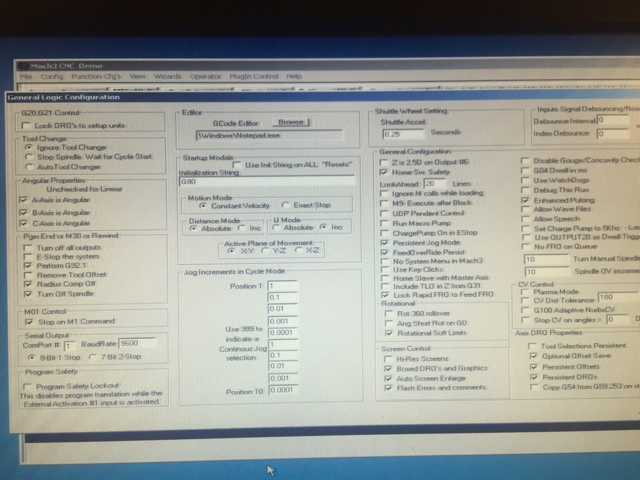Open the Plugin Control menu
The image size is (640, 480).
click(x=252, y=76)
